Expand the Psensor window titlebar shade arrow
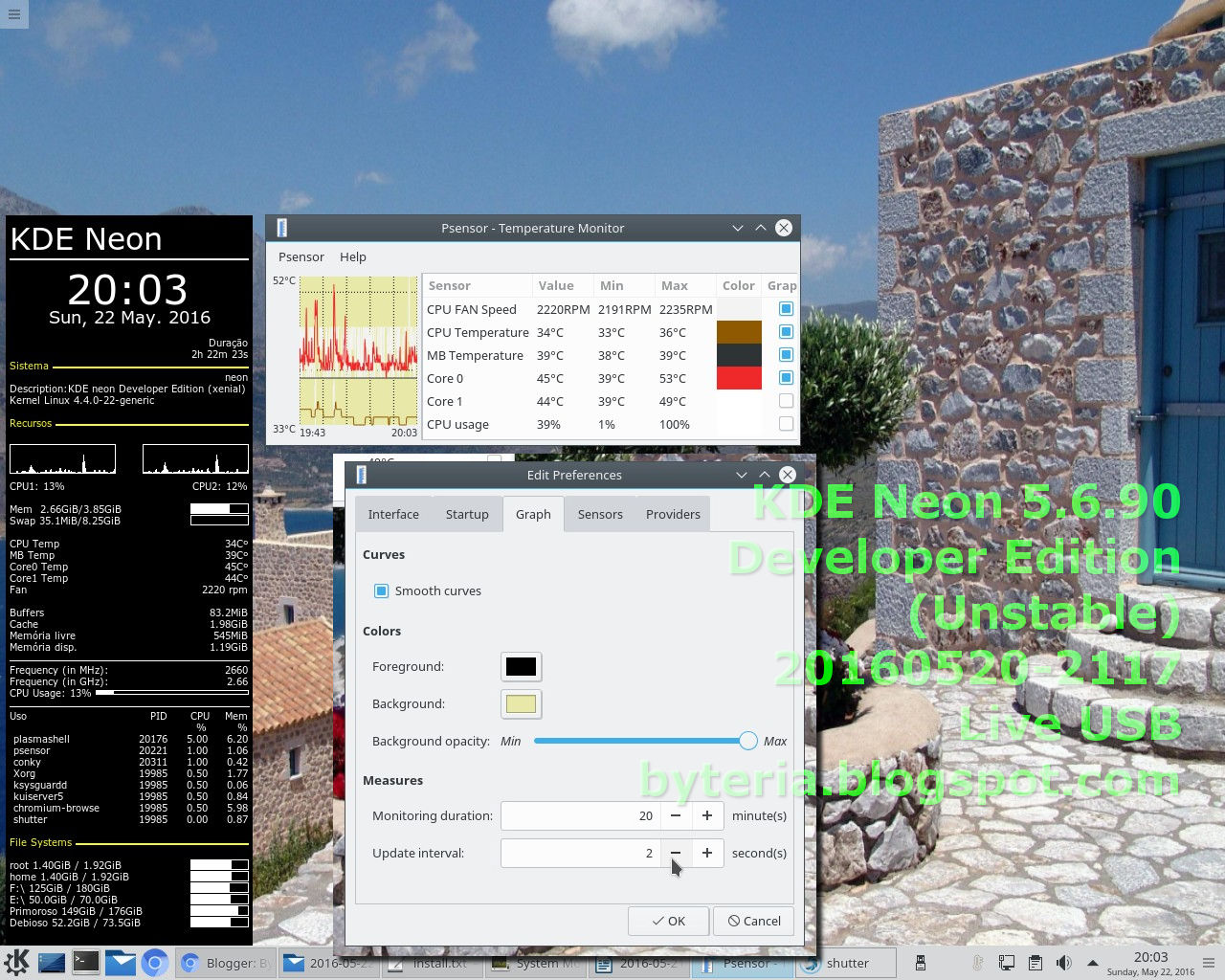Viewport: 1225px width, 980px height. 761,228
